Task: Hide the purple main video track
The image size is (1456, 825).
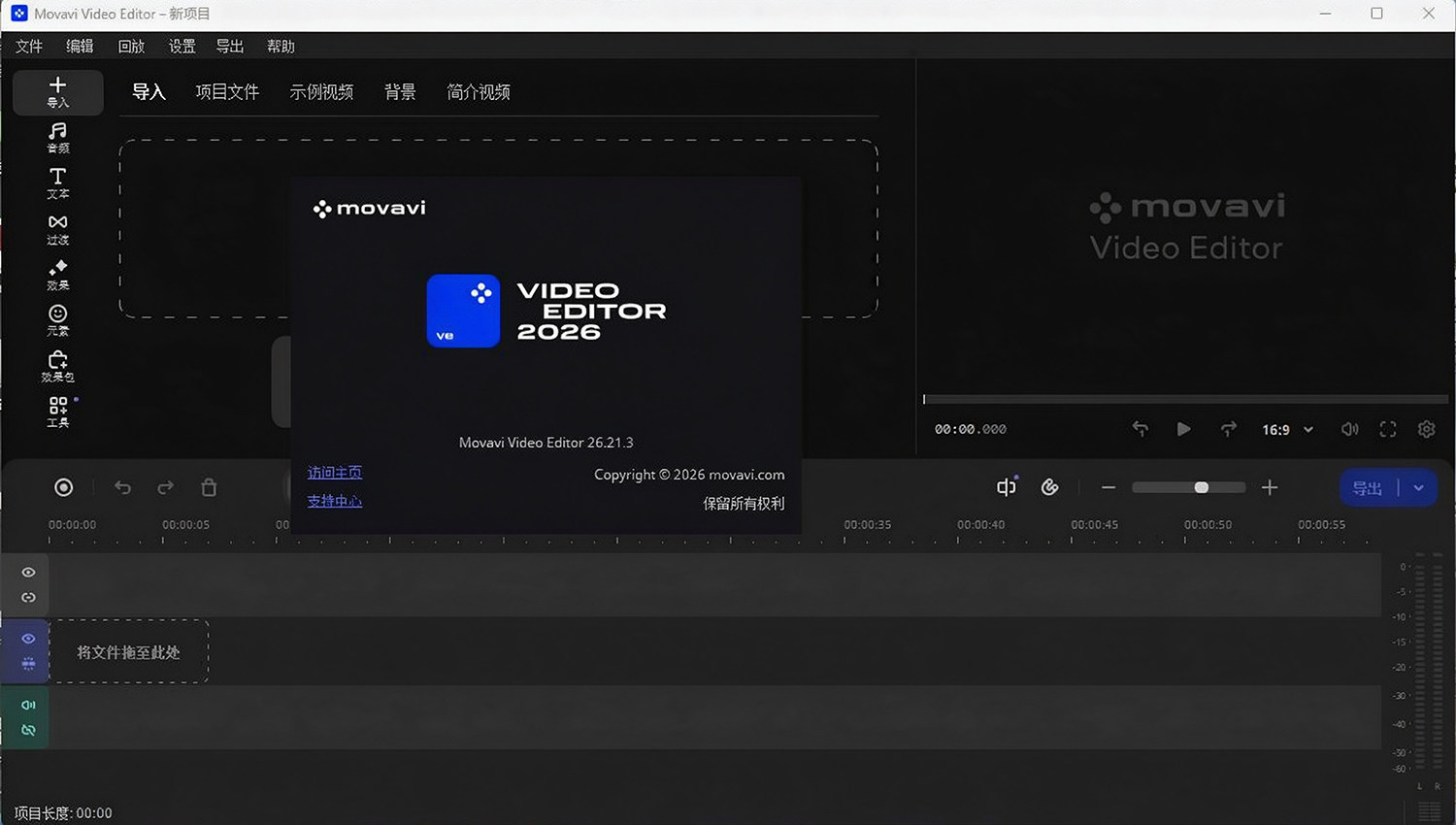Action: click(28, 639)
